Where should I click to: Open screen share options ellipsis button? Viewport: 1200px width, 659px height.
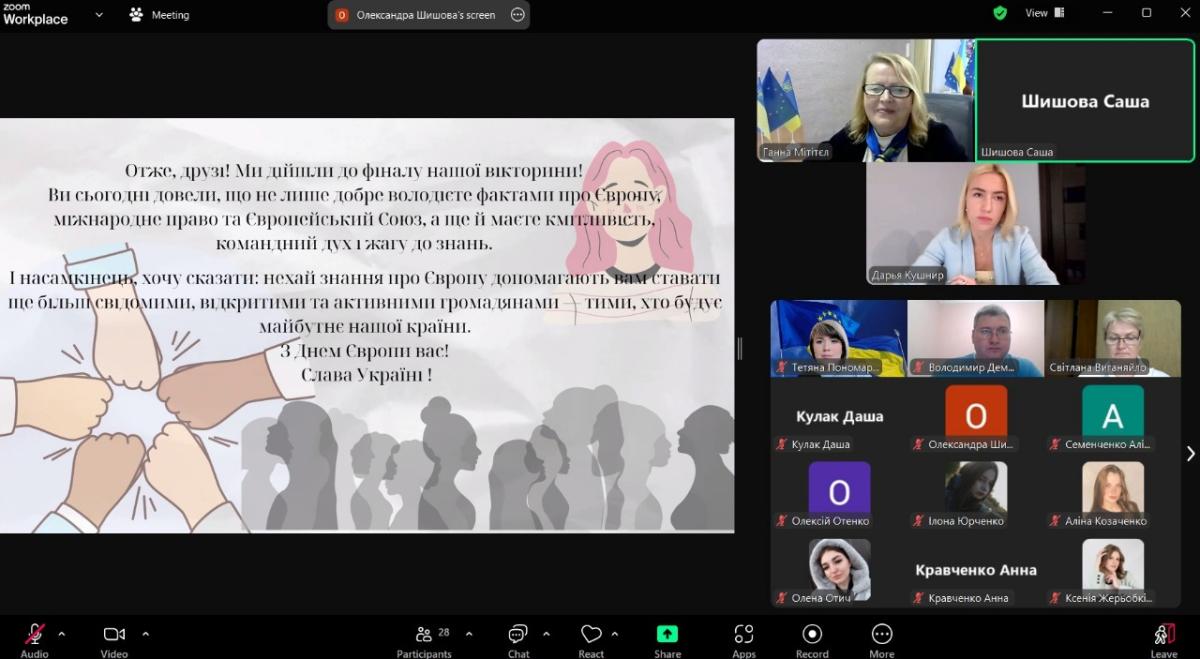(517, 15)
